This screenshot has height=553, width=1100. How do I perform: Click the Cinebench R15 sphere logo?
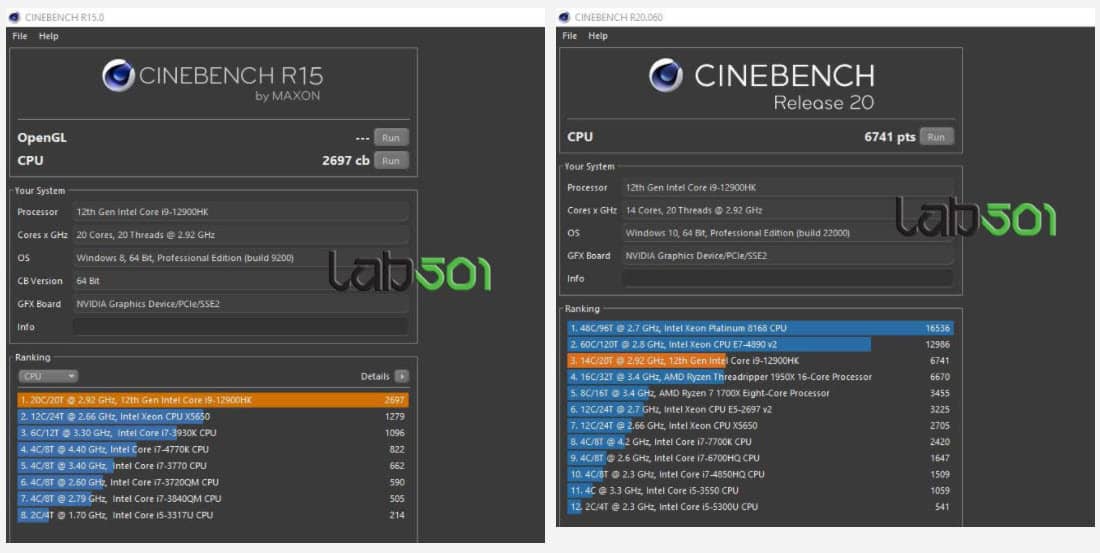[x=118, y=76]
